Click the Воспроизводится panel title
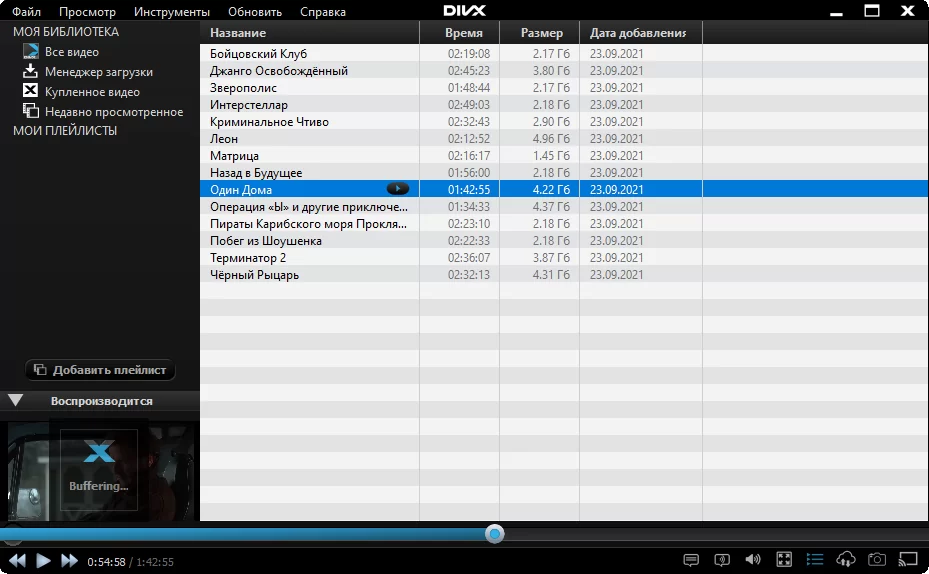Image resolution: width=929 pixels, height=574 pixels. pyautogui.click(x=101, y=401)
